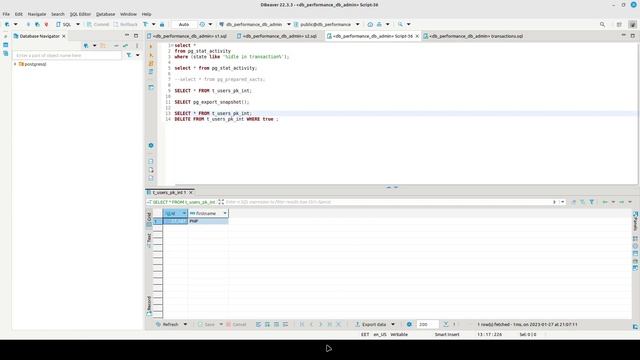Image resolution: width=640 pixels, height=360 pixels.
Task: Close the Script-36 editor tab
Action: [x=417, y=36]
